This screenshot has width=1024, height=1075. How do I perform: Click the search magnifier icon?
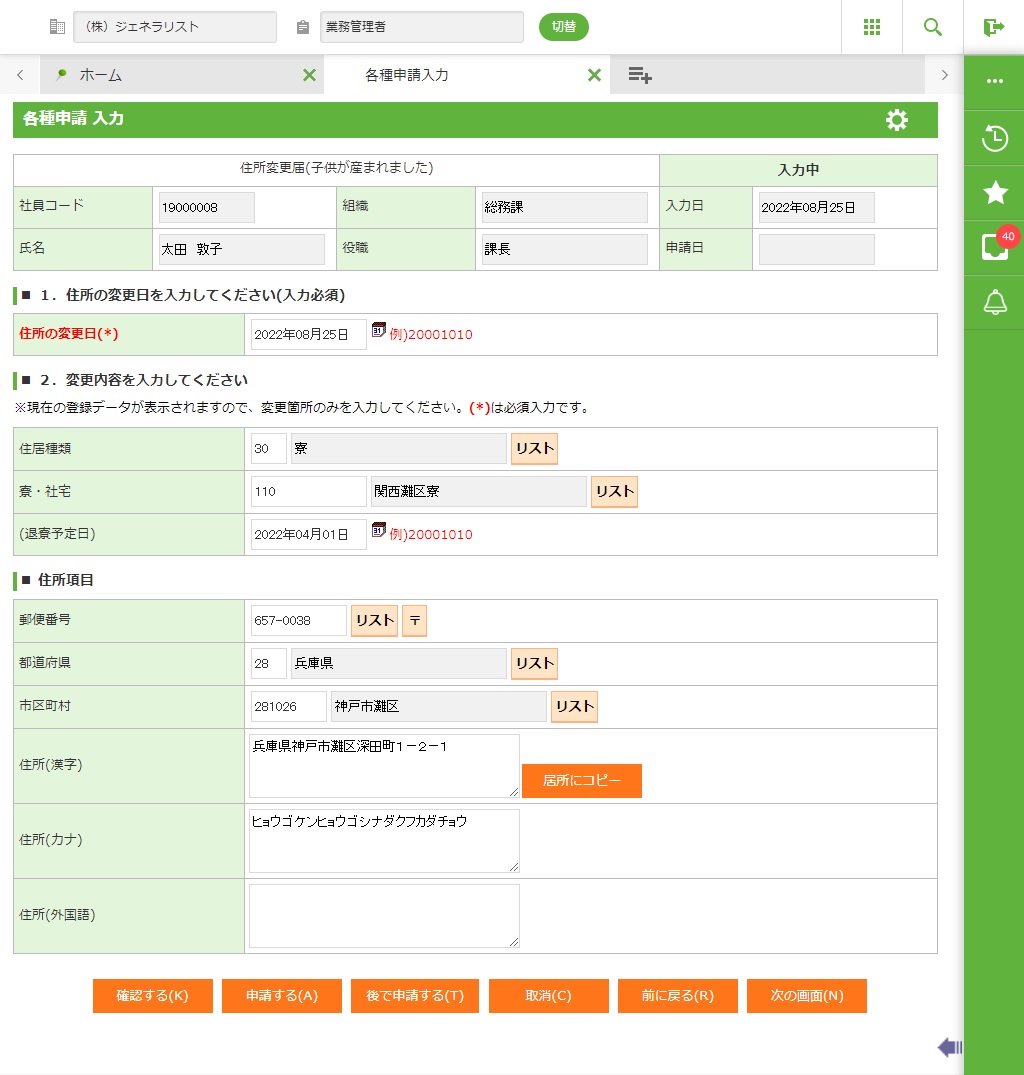pyautogui.click(x=932, y=27)
